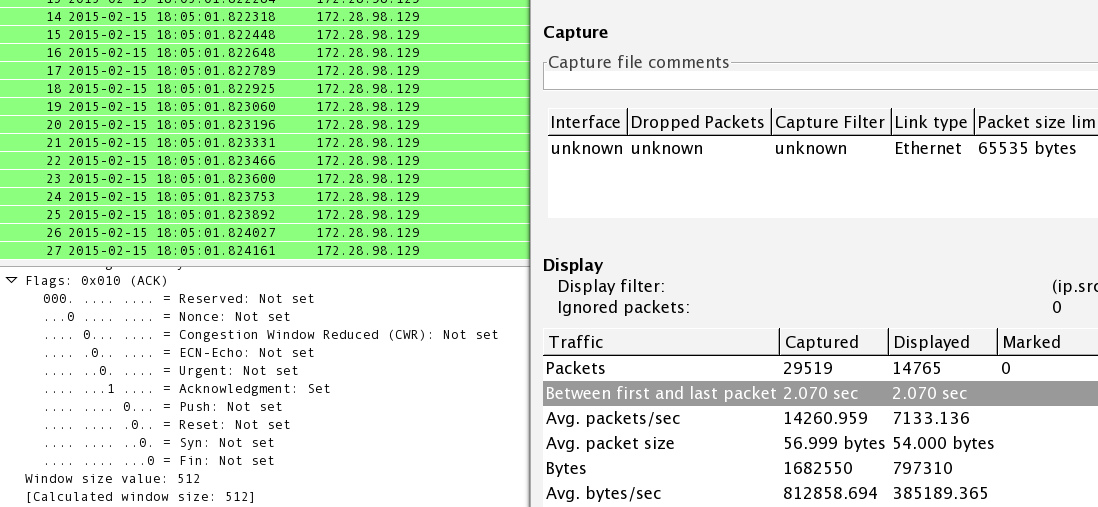
Task: Click the Traffic column header
Action: (x=660, y=342)
